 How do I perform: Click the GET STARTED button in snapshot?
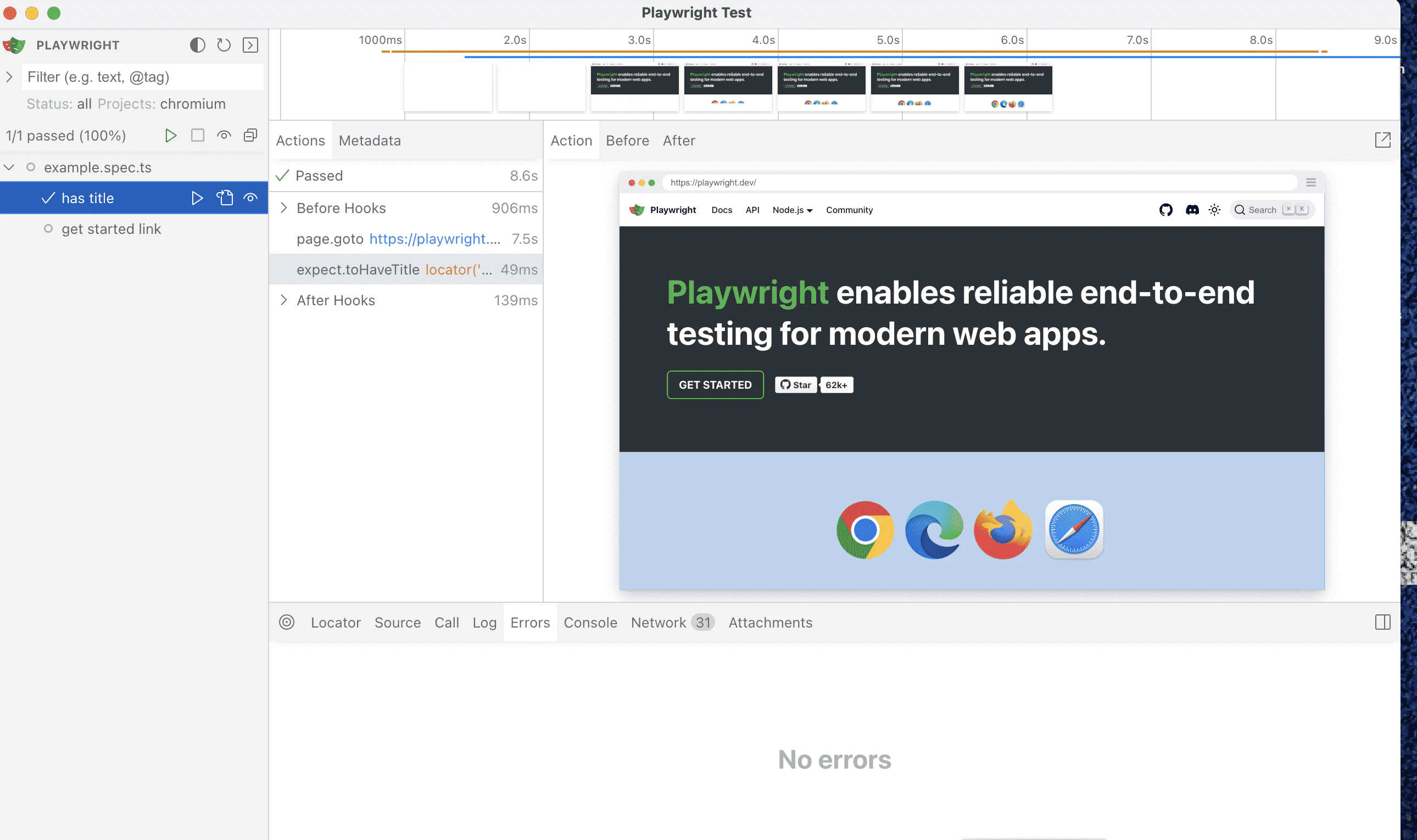[x=715, y=385]
